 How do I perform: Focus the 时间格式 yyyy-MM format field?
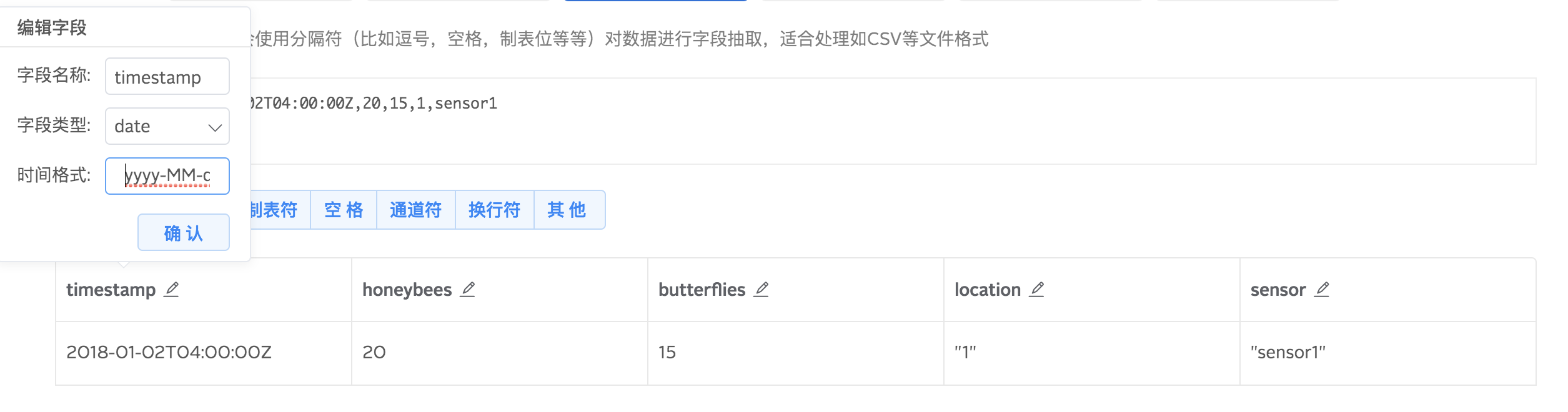coord(167,176)
